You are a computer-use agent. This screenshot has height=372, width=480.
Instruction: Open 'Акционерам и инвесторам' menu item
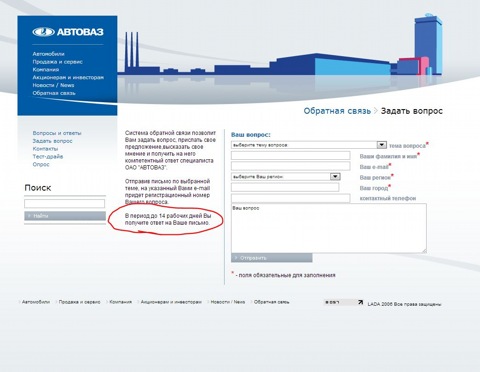coord(68,77)
